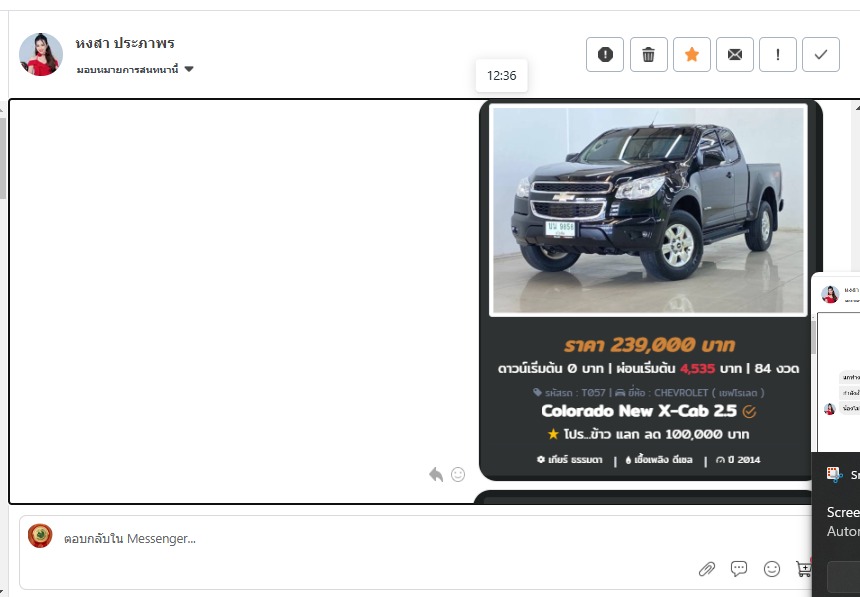Click the manual gear label เกียร์ ธรรมดา
Viewport: 860px width, 597px height.
pos(569,460)
